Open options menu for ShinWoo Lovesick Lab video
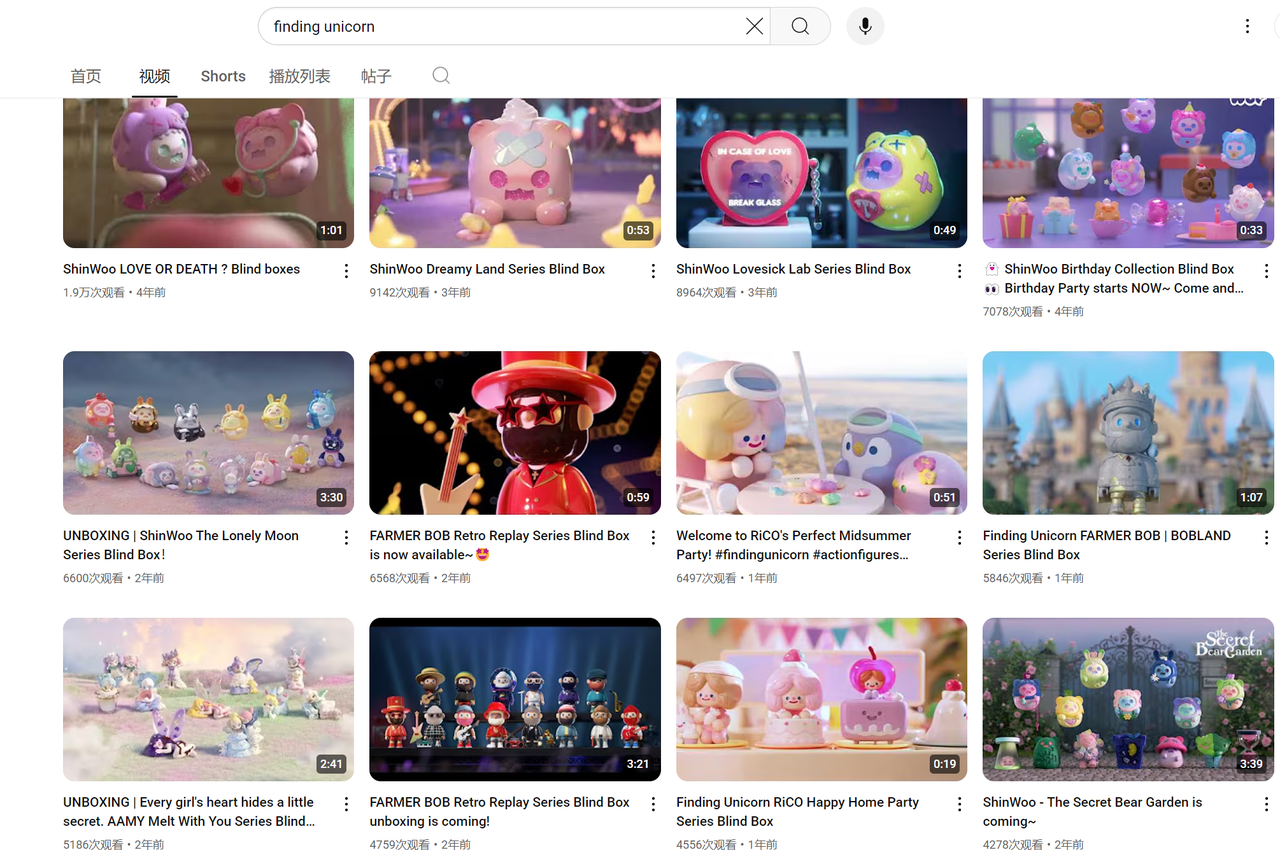Screen dimensions: 1280x850 point(959,270)
